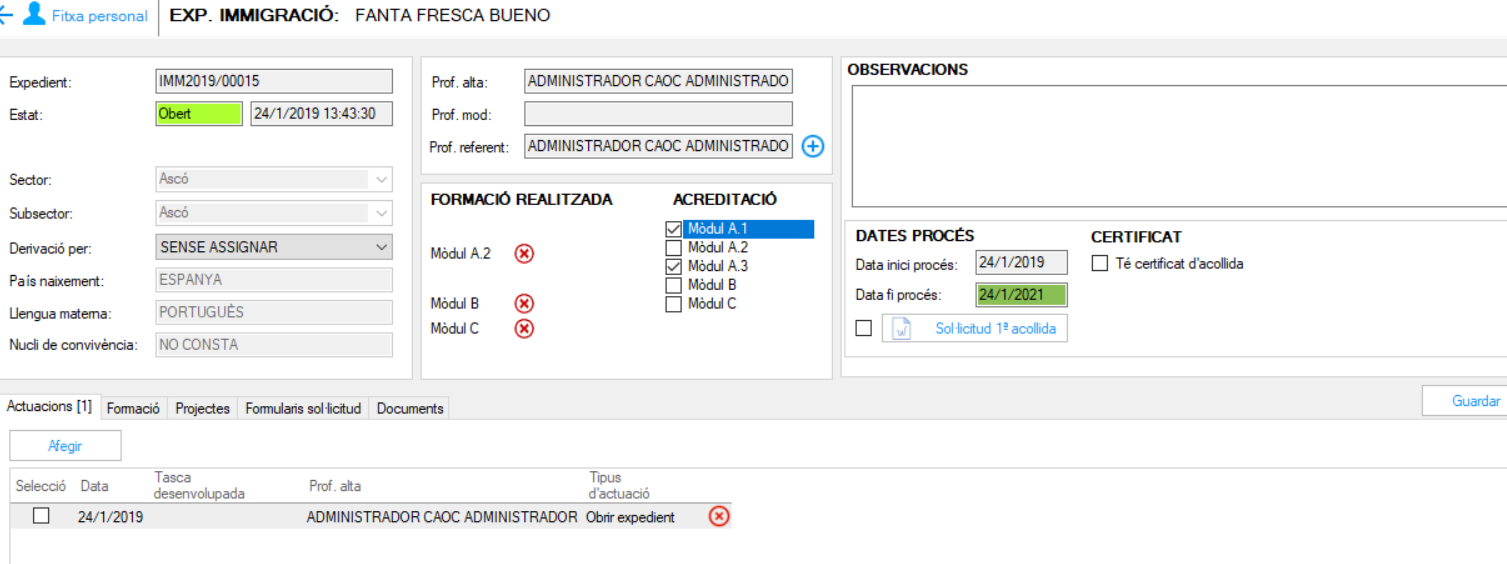This screenshot has width=1507, height=564.
Task: Delete the Obrir expedient actuació row
Action: click(719, 517)
